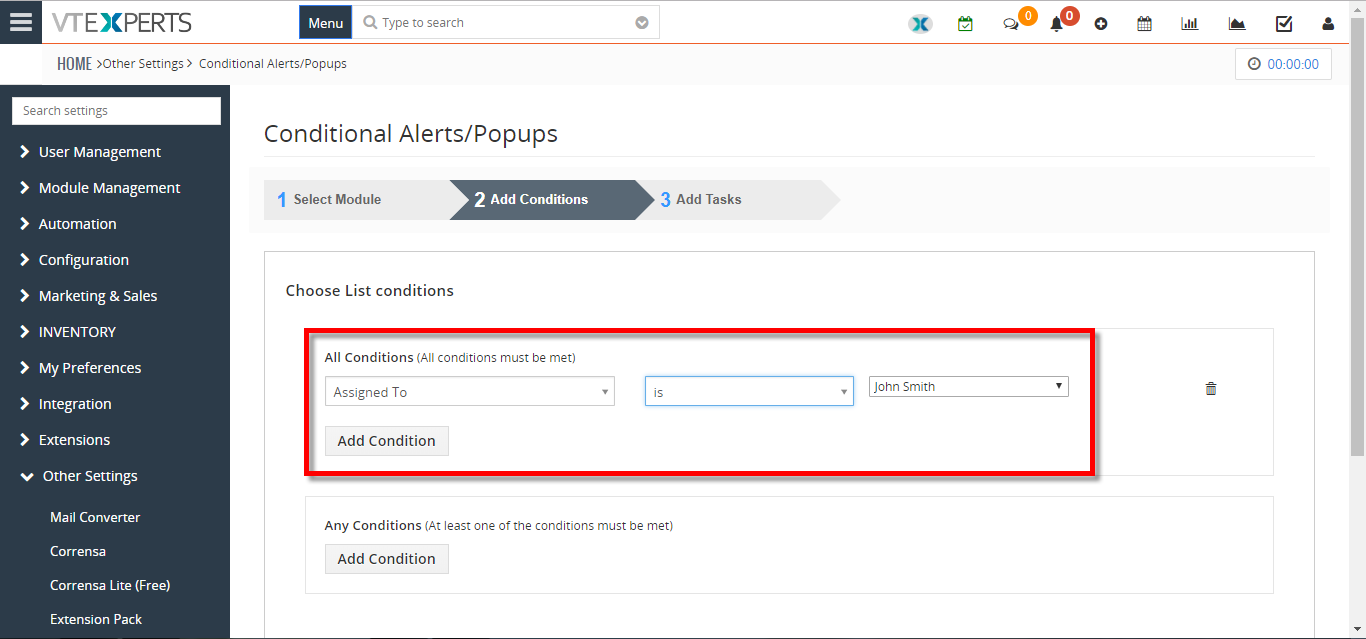Open the chat comments icon
Screen dimensions: 1366x639
pos(1011,24)
